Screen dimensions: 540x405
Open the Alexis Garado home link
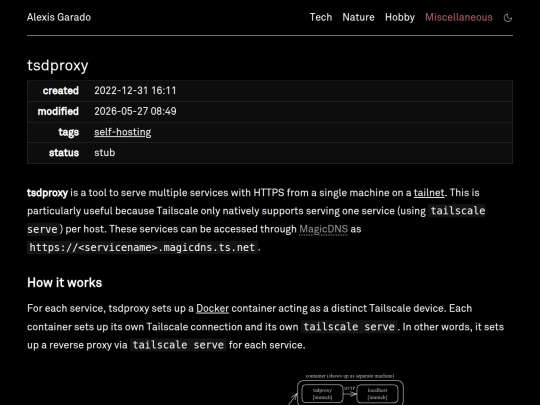pyautogui.click(x=59, y=17)
